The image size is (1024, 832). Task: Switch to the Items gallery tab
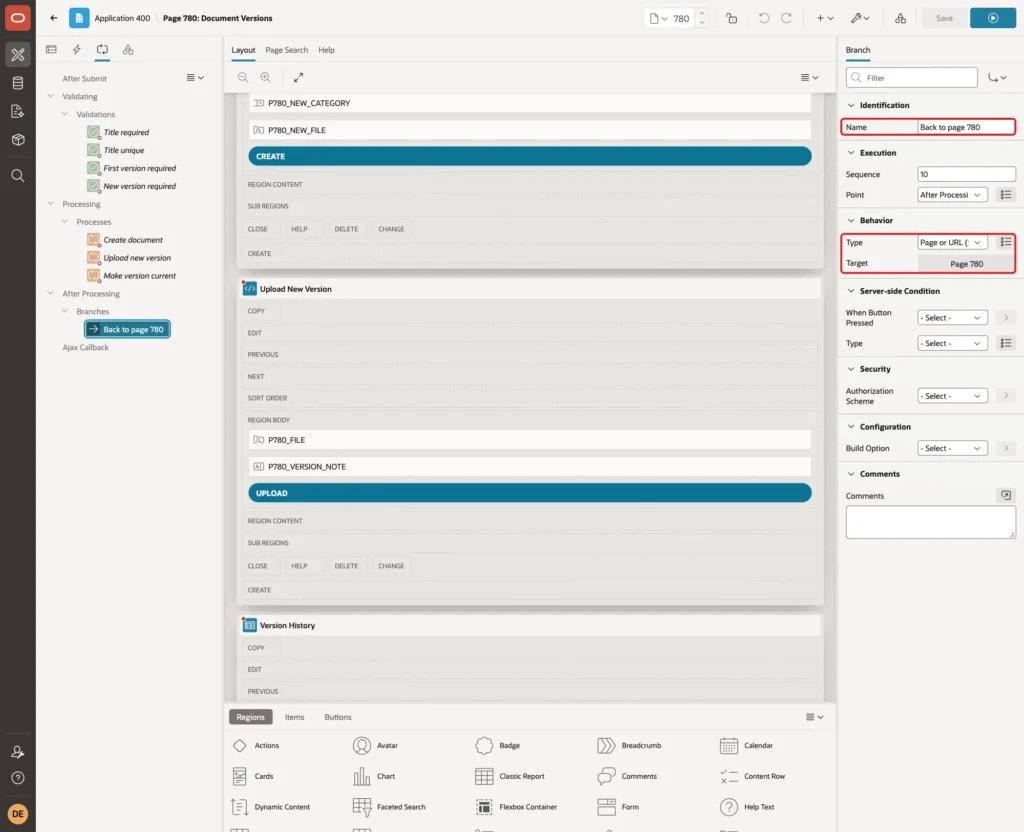pos(295,717)
